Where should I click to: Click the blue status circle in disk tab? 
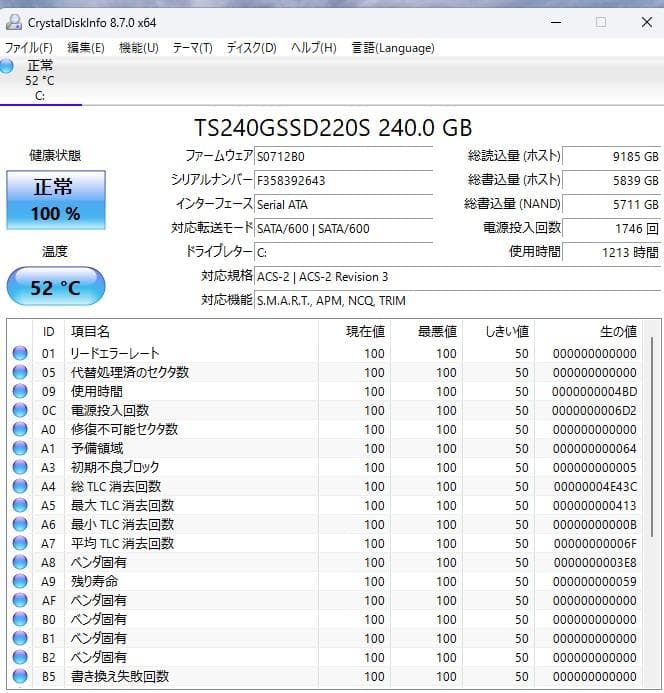(x=7, y=66)
